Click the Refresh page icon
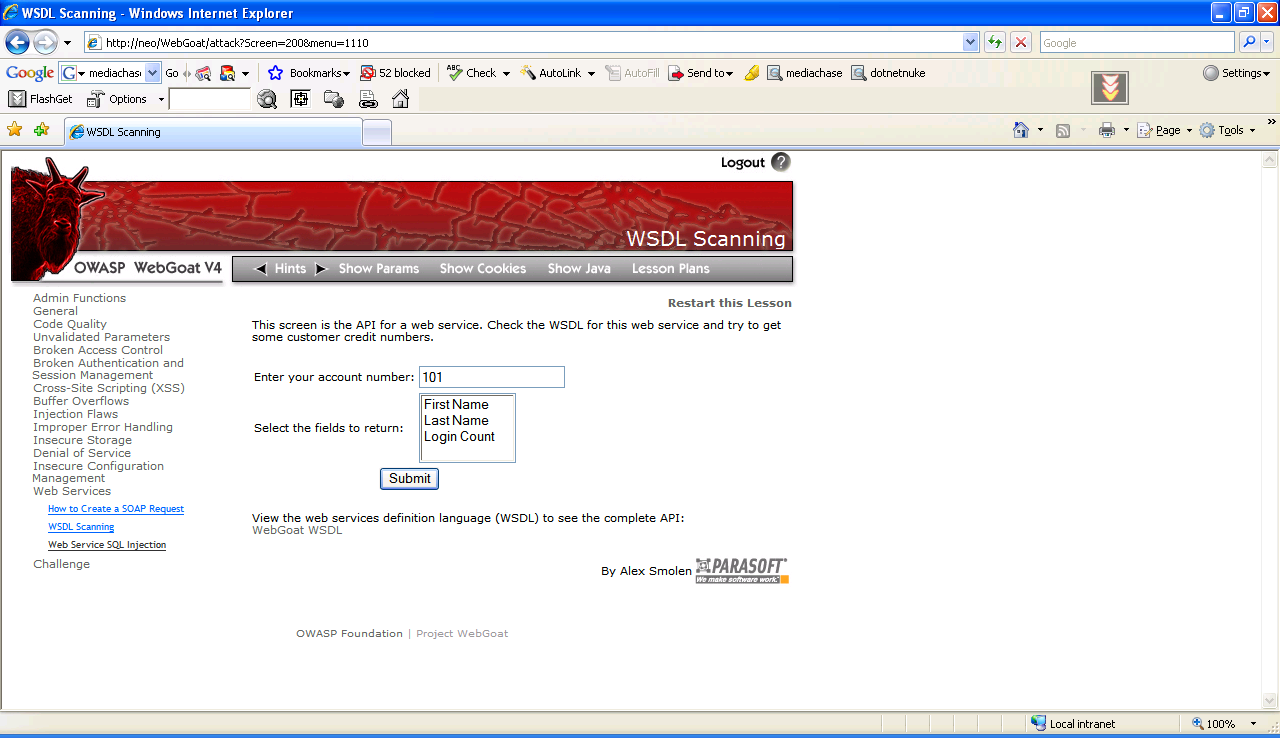 click(x=995, y=42)
